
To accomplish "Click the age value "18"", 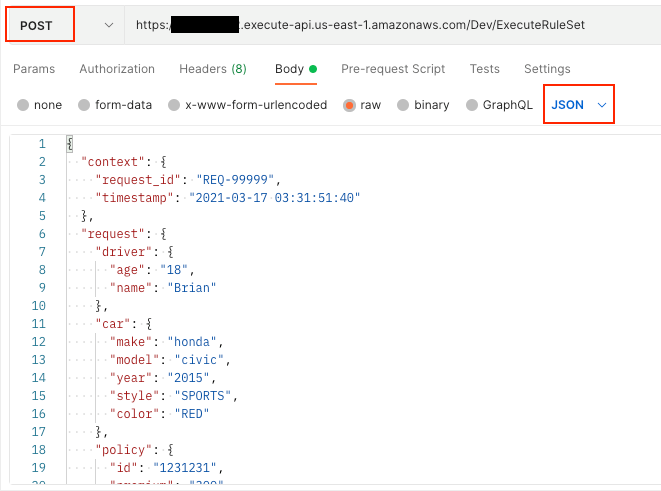I will (x=174, y=270).
